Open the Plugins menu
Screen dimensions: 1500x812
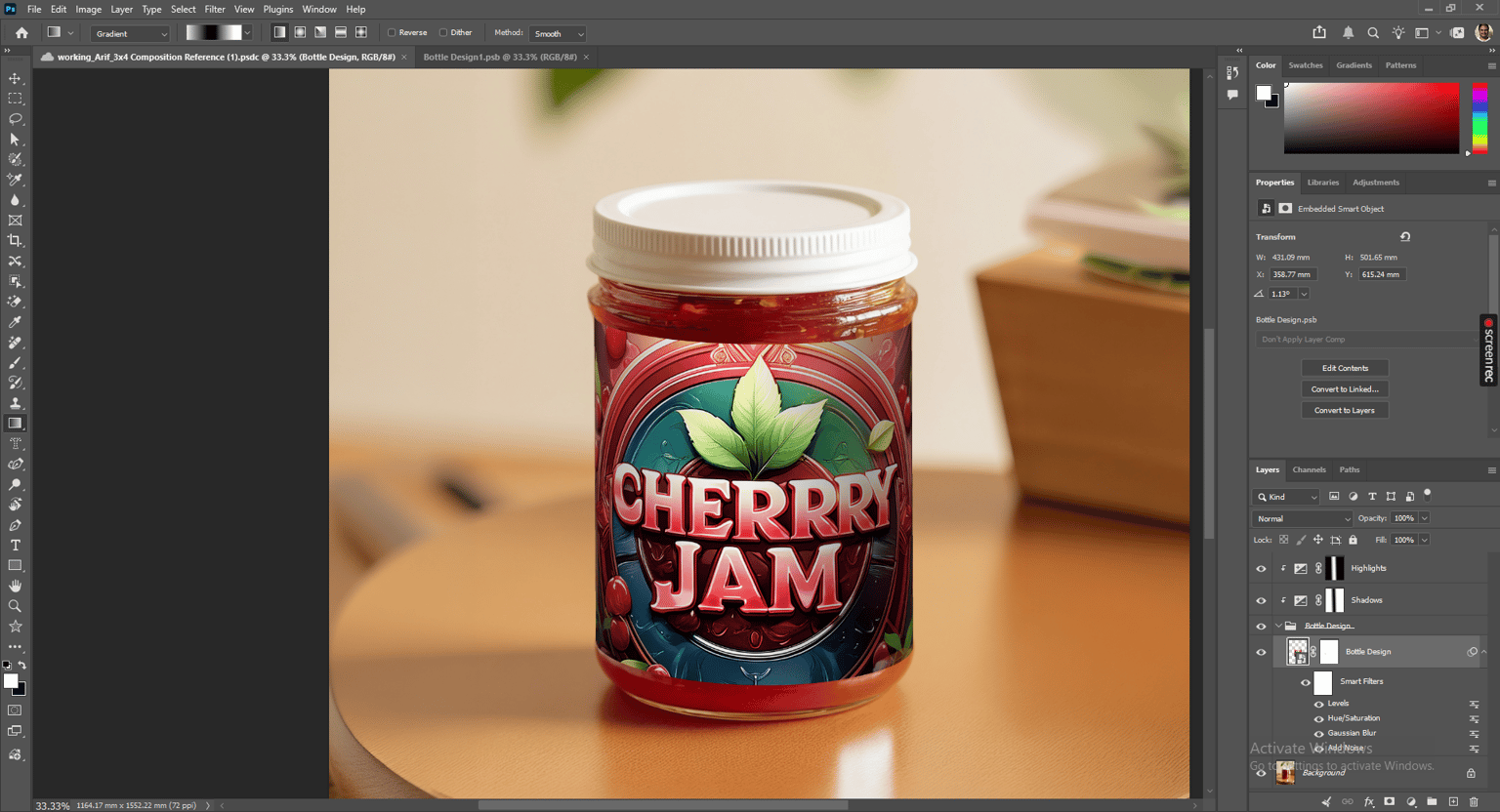click(278, 9)
